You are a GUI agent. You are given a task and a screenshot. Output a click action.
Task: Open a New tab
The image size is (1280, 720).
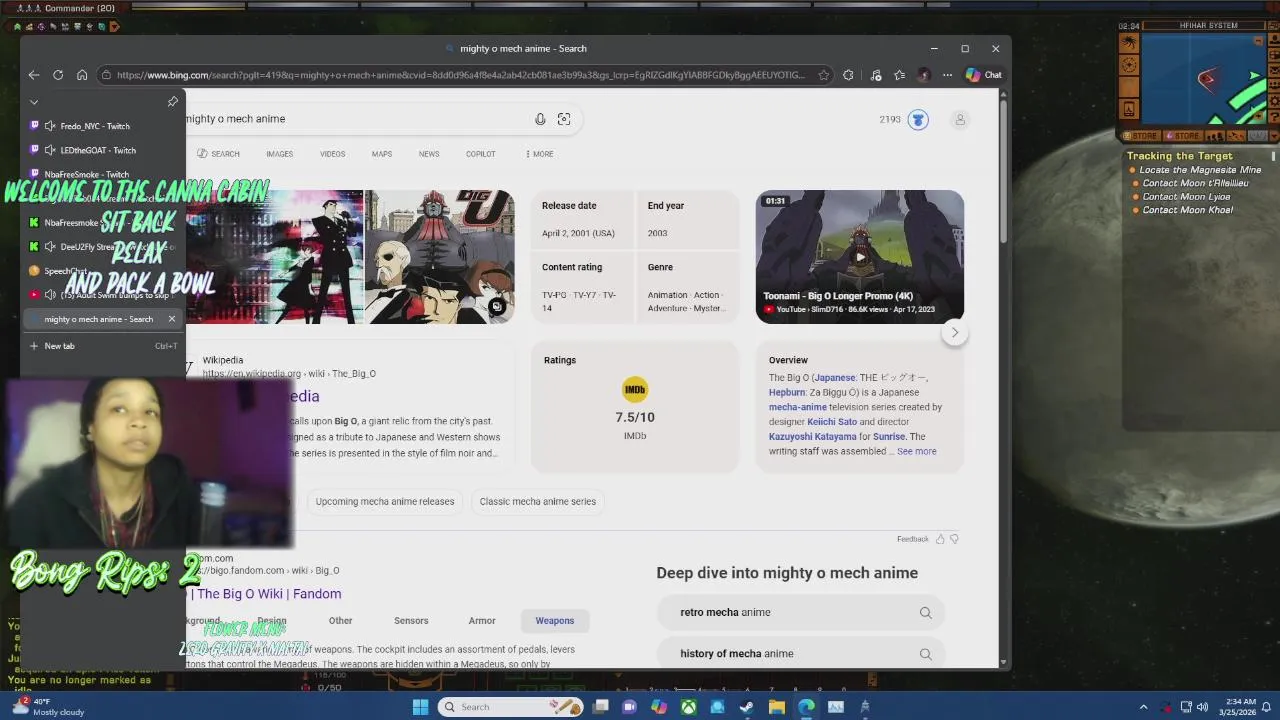(104, 346)
